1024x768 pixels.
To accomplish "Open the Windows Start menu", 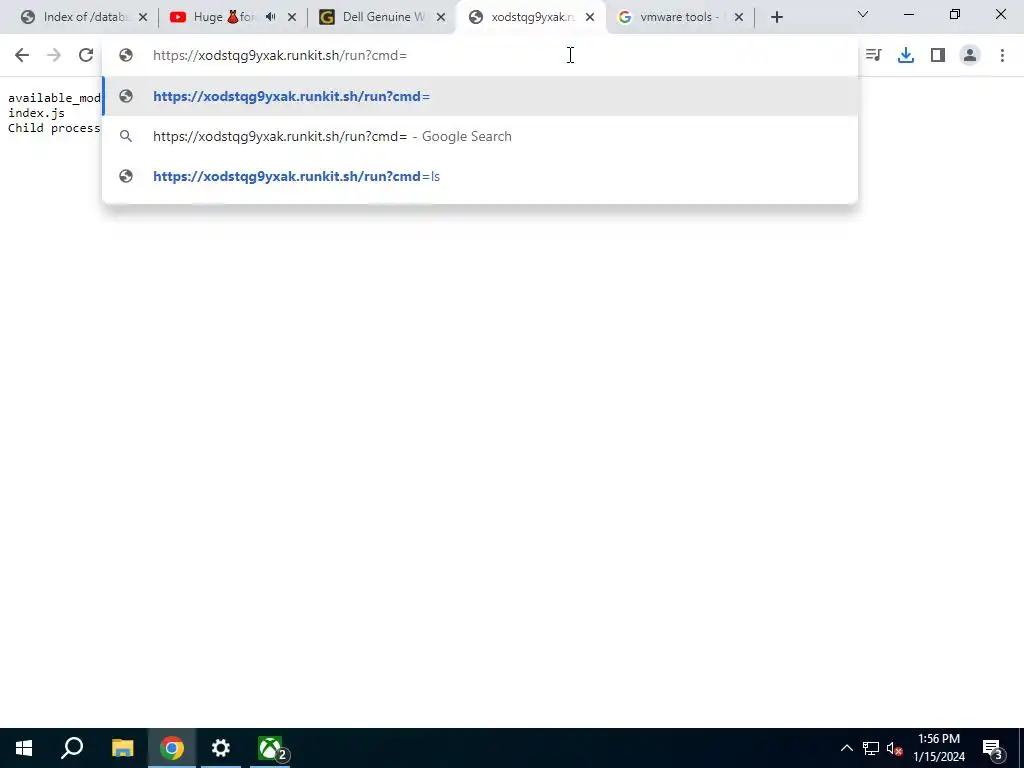I will point(24,748).
